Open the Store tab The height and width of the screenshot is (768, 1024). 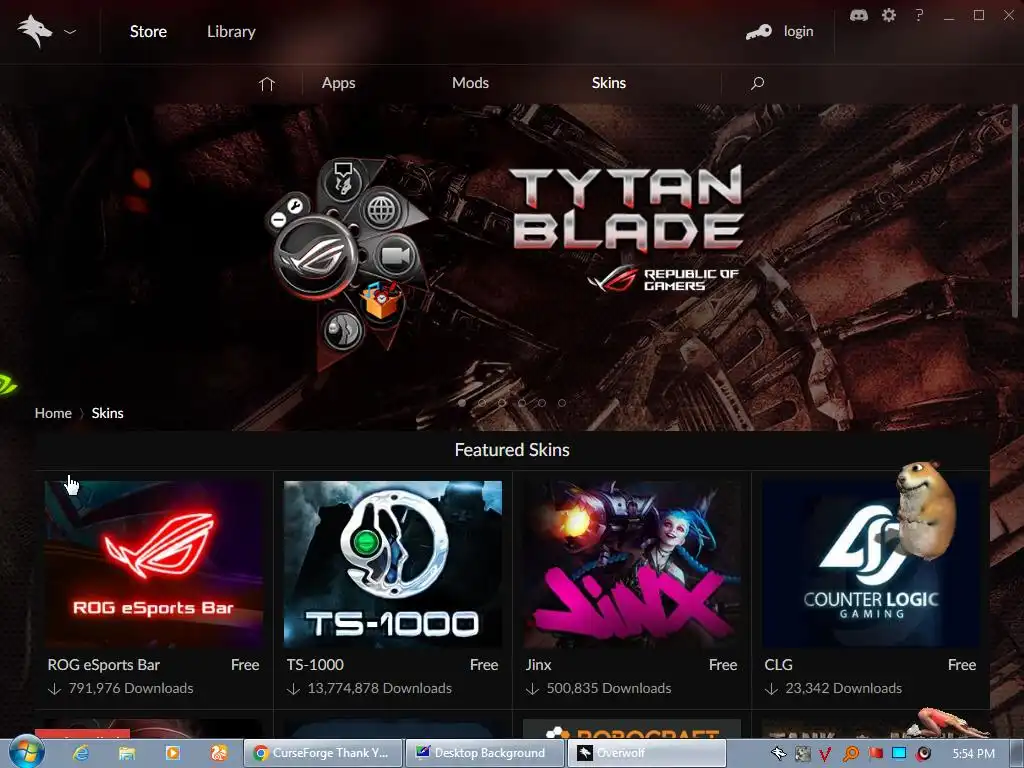point(148,31)
